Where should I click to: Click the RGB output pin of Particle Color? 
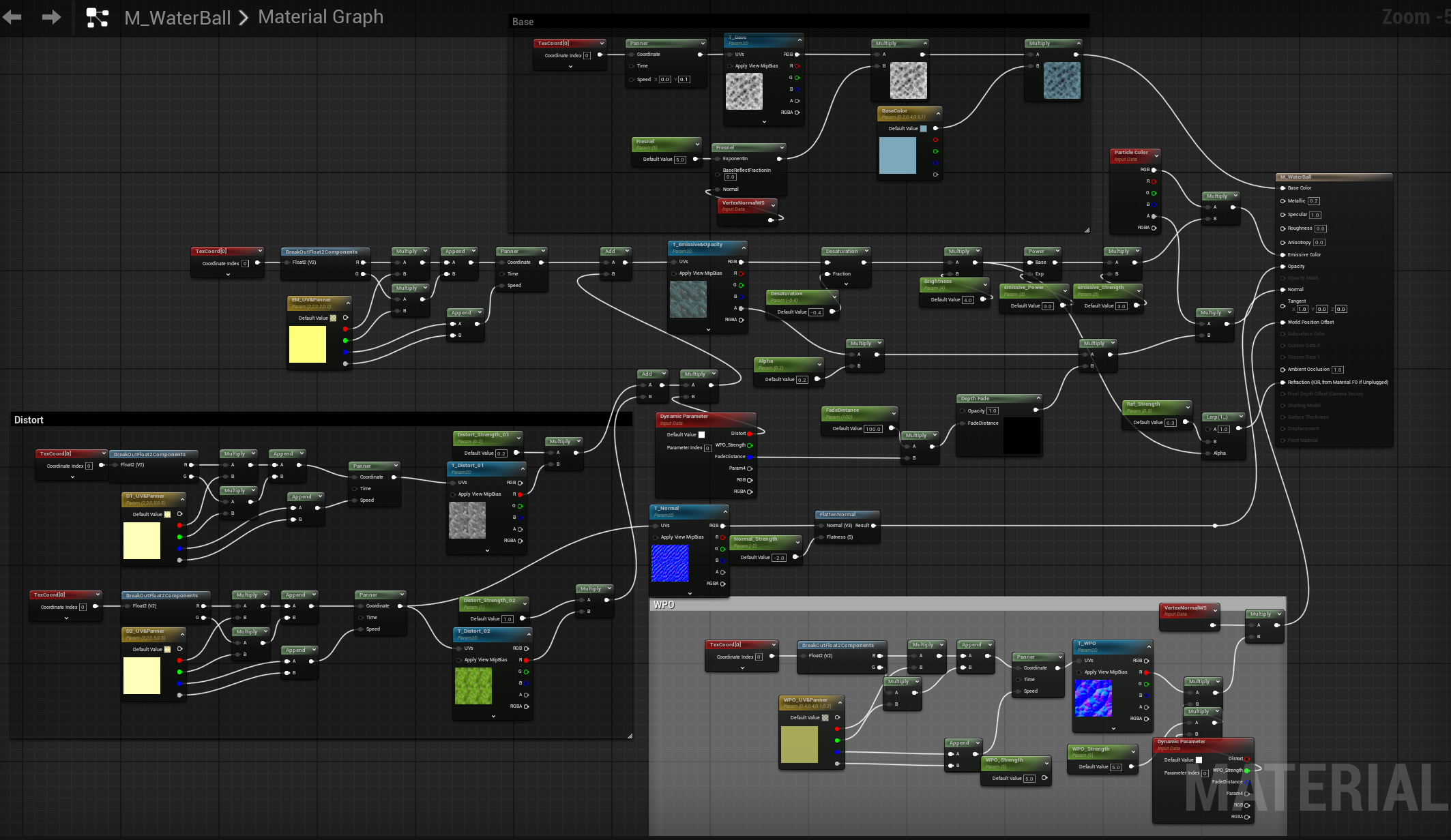pyautogui.click(x=1154, y=170)
